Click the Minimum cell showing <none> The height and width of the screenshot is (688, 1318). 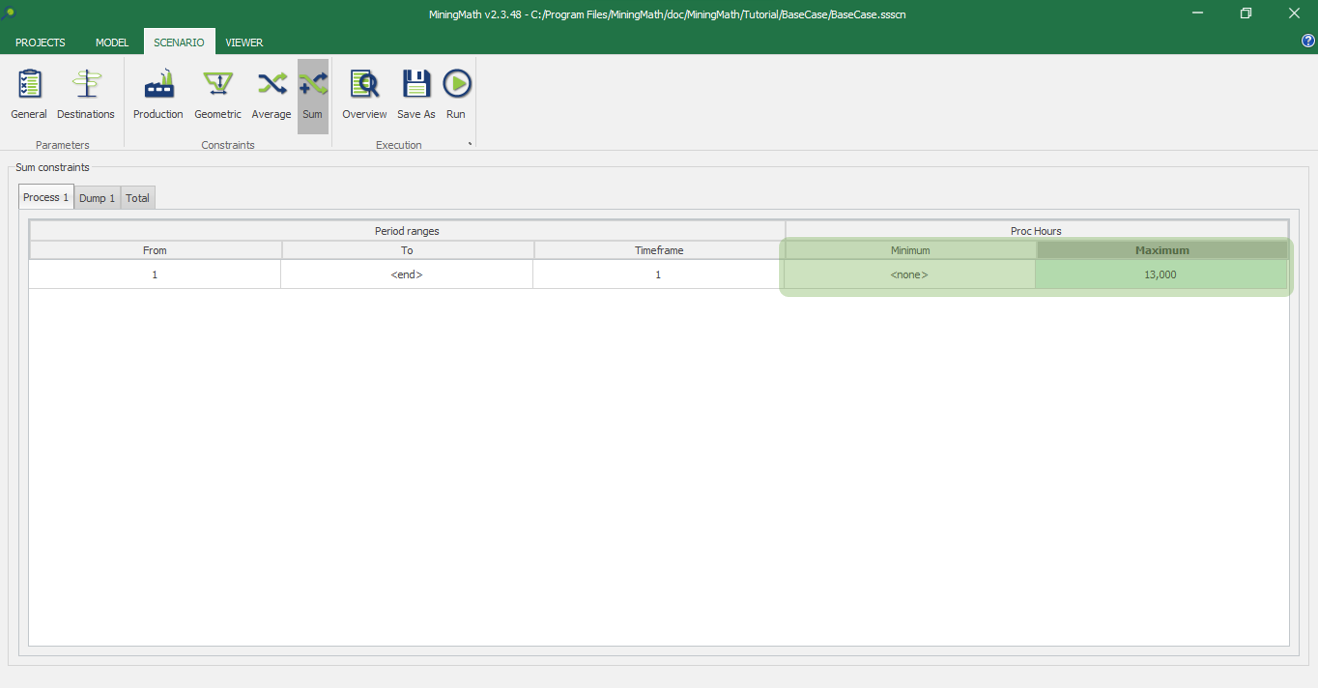click(909, 274)
